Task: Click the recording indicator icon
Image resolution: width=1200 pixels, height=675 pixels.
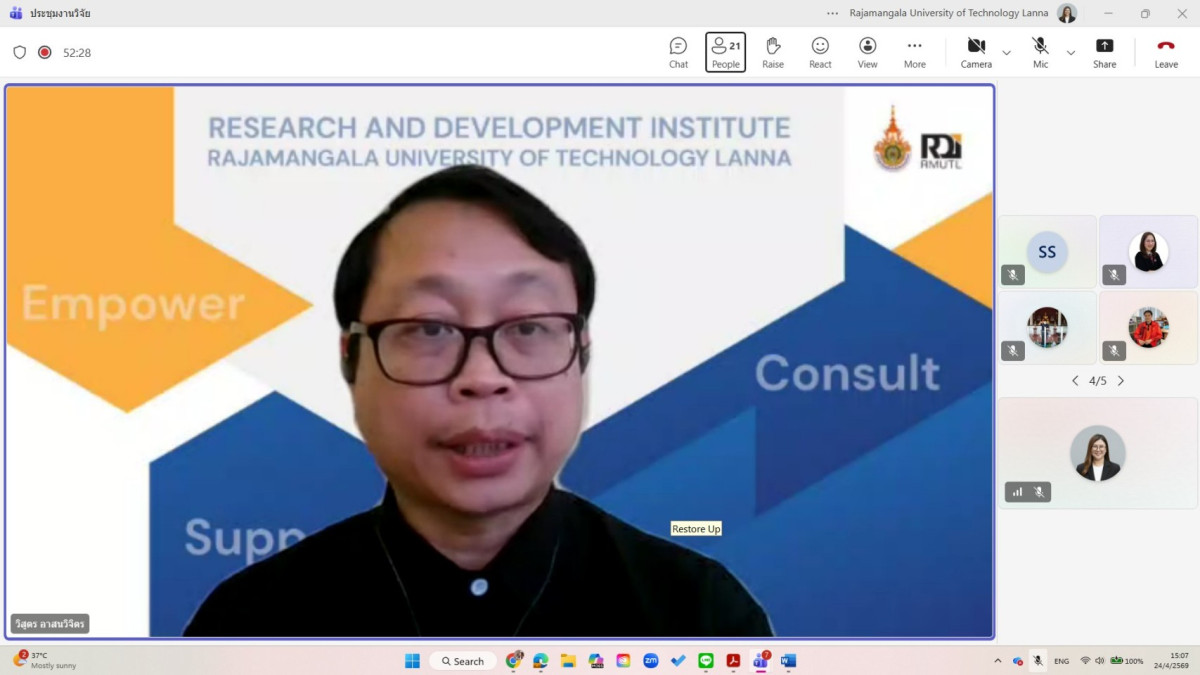Action: 45,52
